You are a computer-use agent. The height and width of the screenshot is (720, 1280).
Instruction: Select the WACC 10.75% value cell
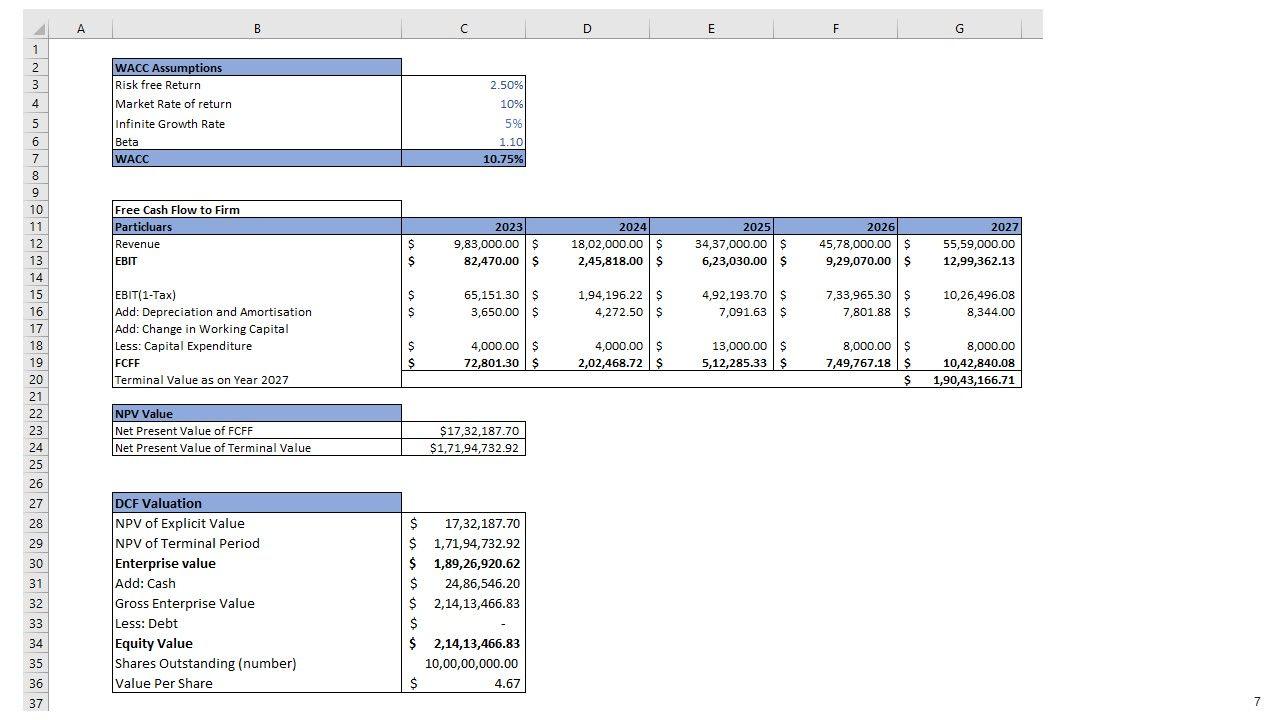pyautogui.click(x=464, y=159)
